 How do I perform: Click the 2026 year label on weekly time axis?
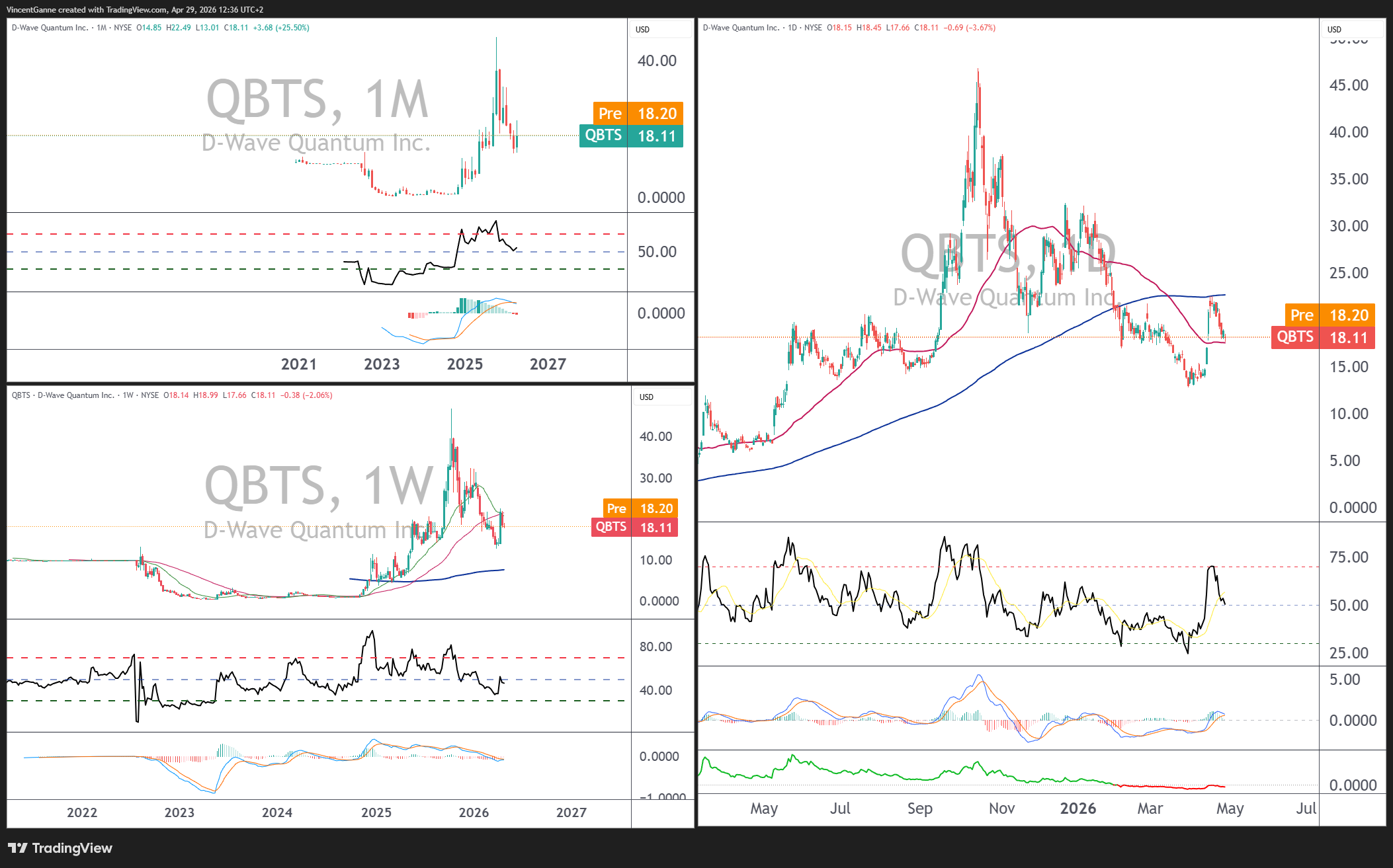point(474,812)
